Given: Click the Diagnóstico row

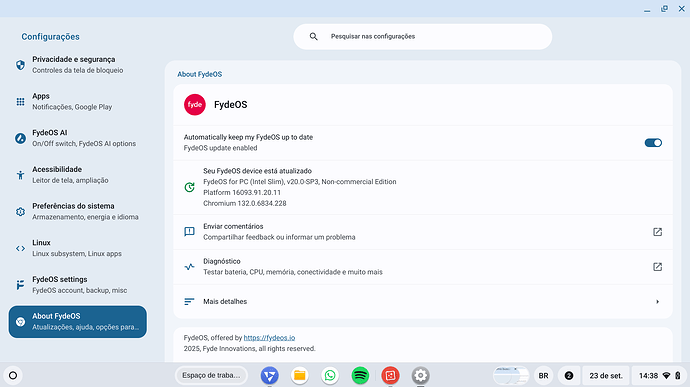Looking at the screenshot, I should pos(423,267).
